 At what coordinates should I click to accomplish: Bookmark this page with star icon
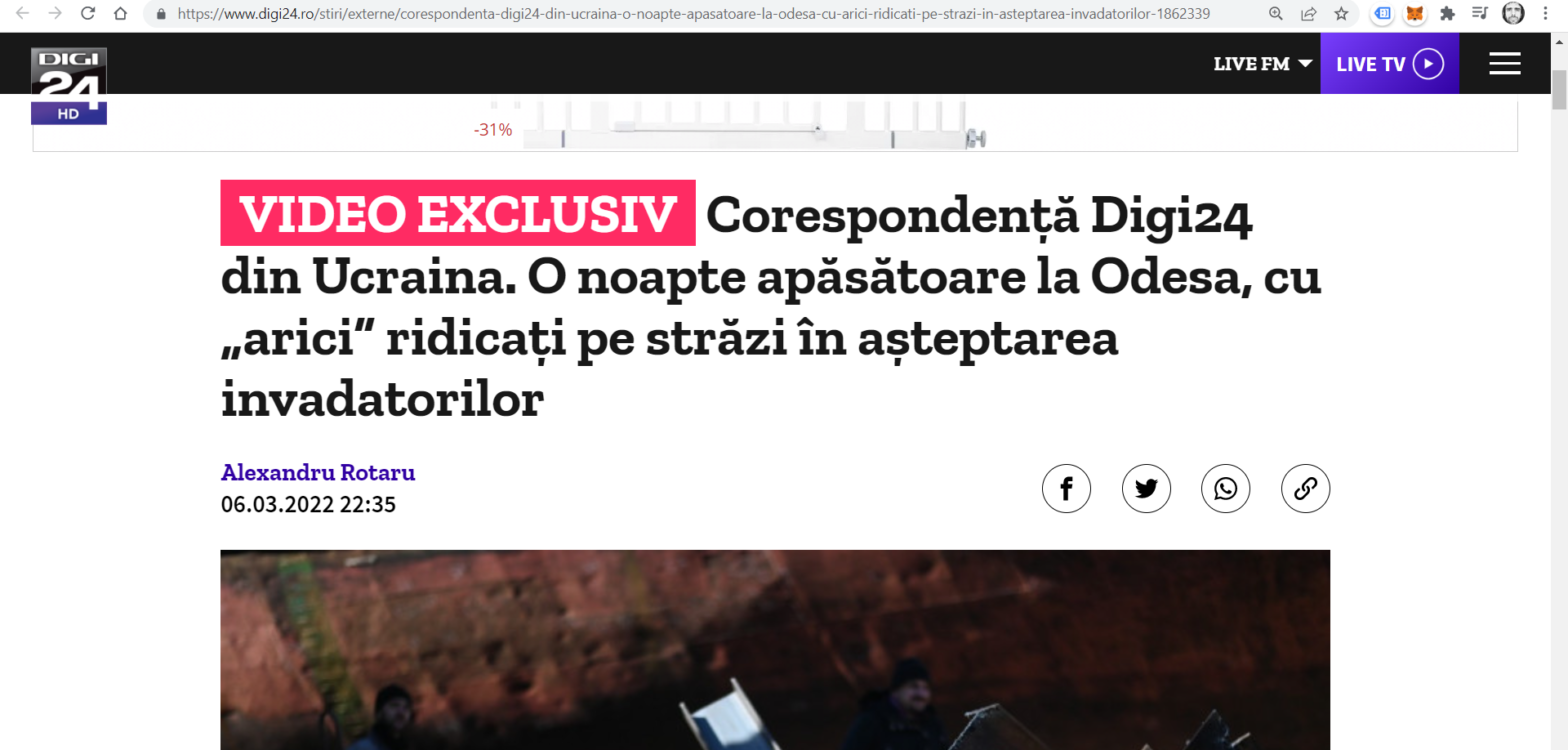click(1341, 14)
